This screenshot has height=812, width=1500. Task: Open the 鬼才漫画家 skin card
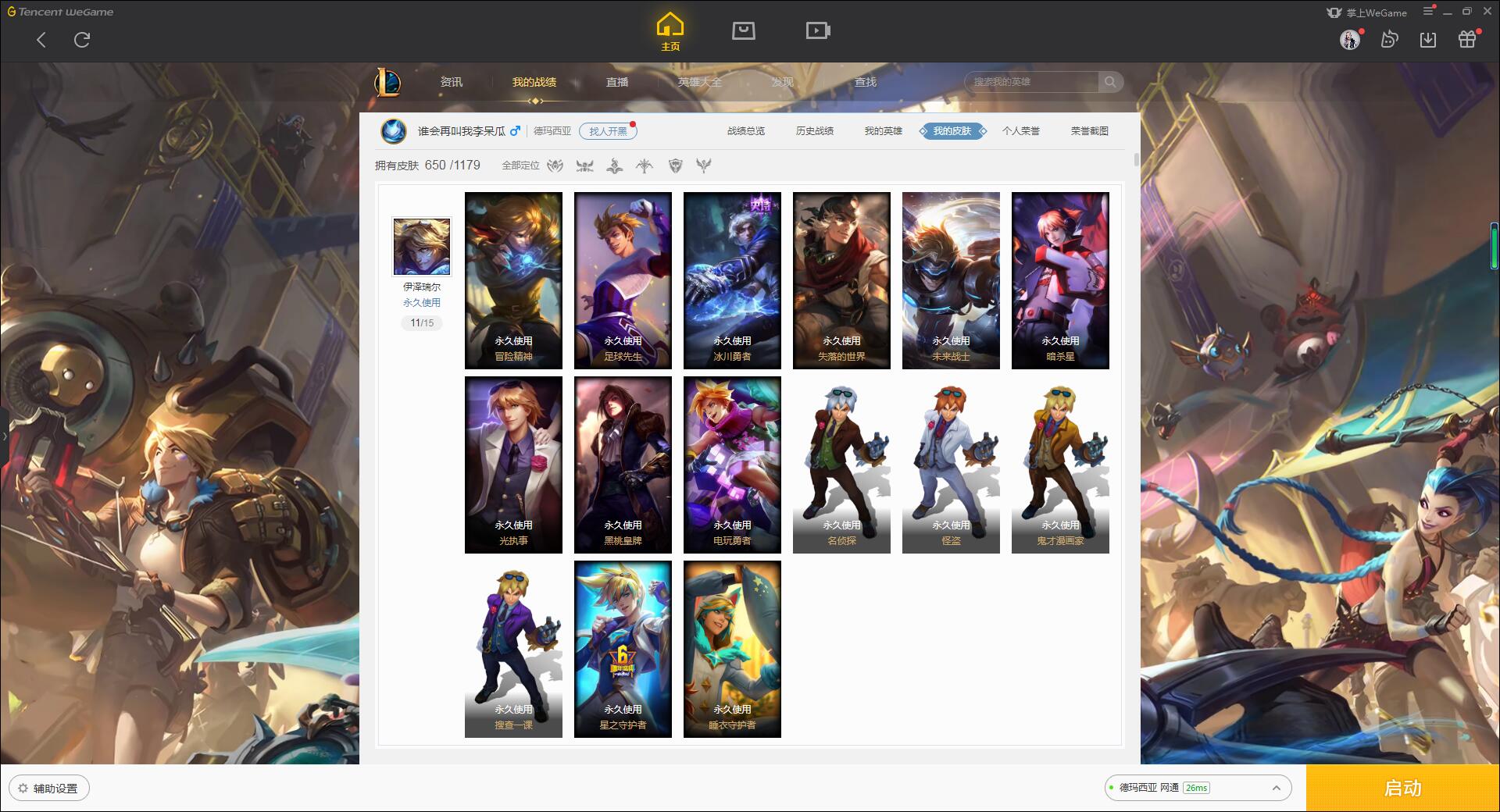click(x=1060, y=465)
